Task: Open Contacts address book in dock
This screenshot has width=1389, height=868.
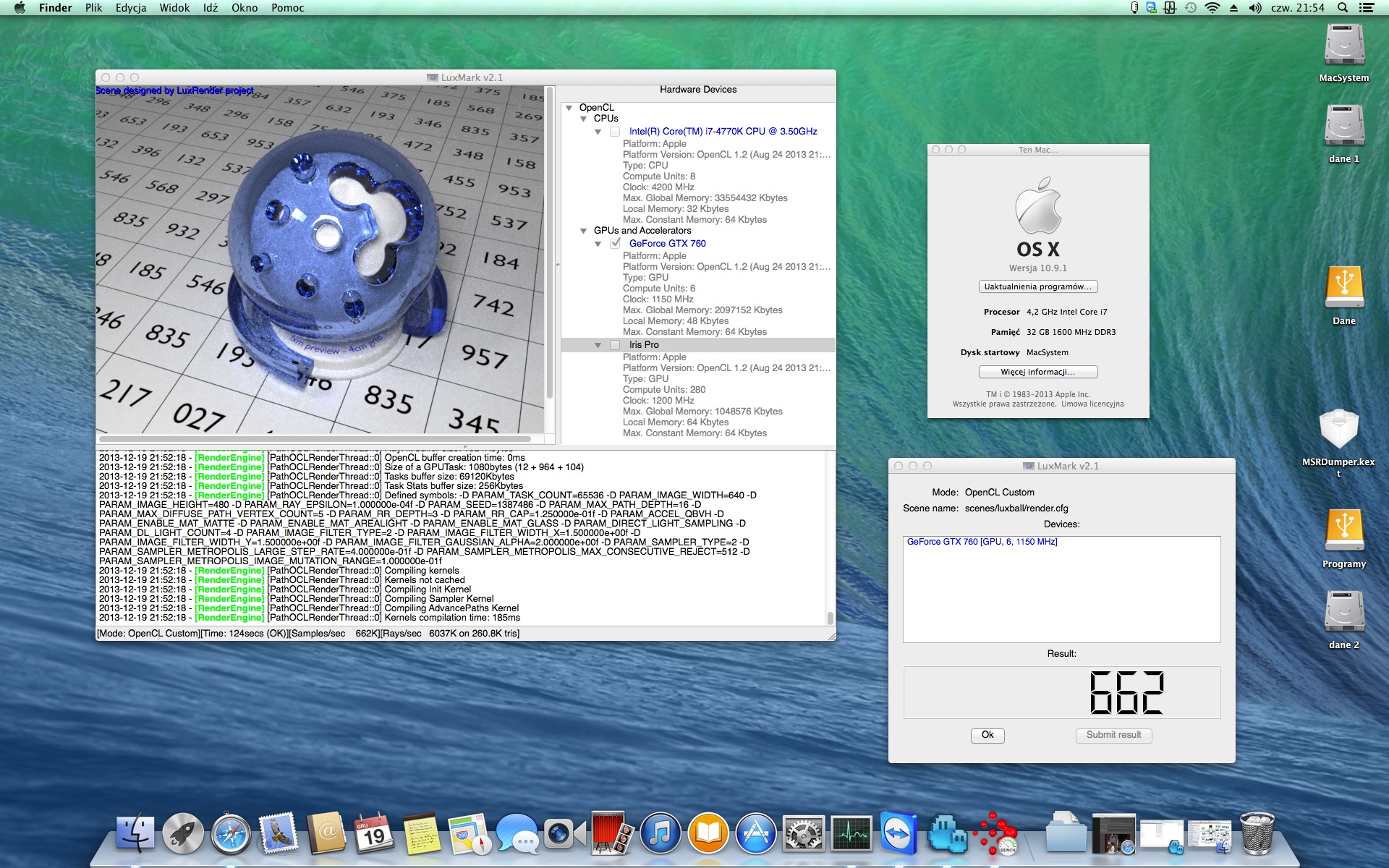Action: 326,834
